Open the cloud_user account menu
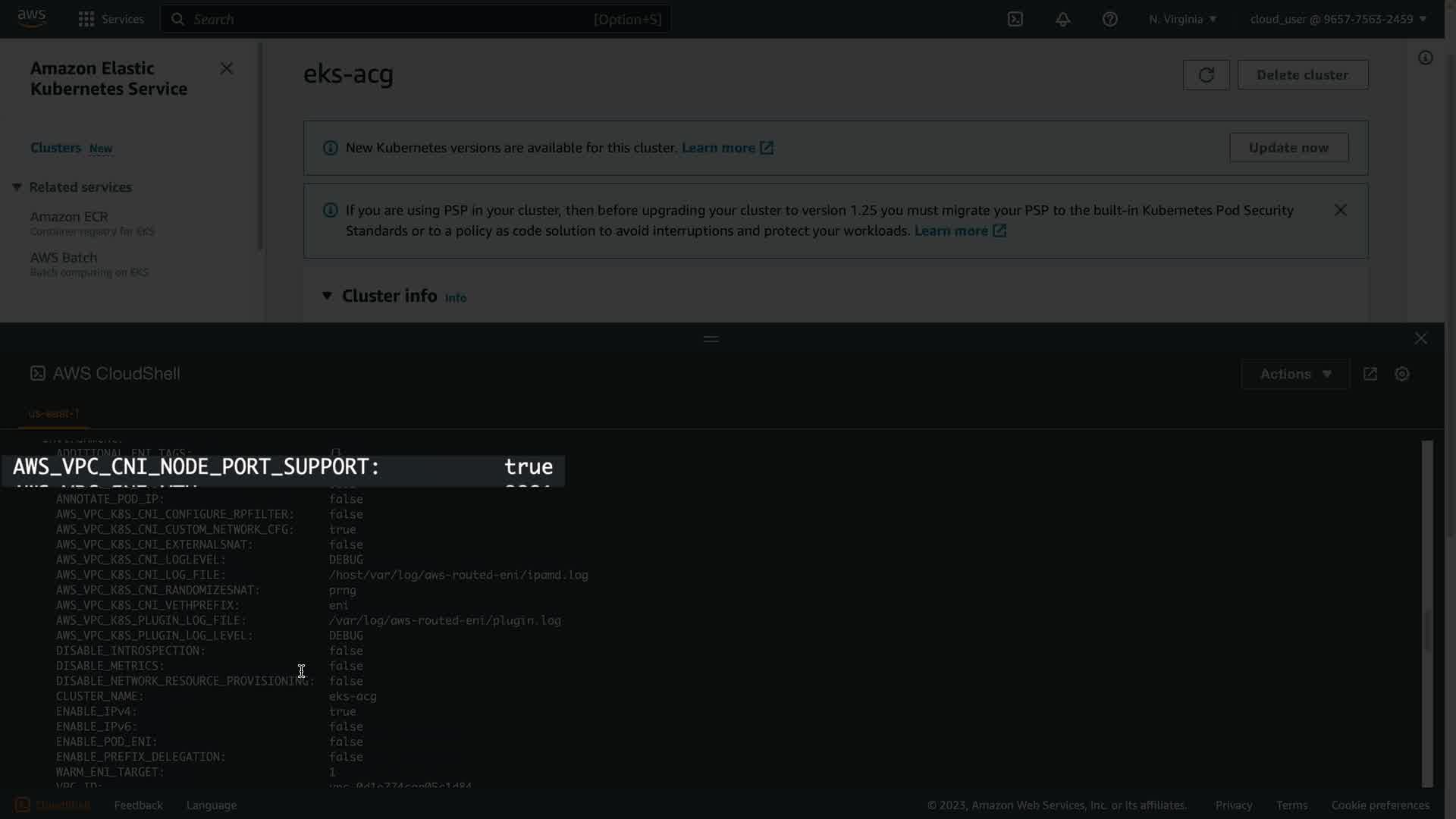 click(x=1338, y=19)
